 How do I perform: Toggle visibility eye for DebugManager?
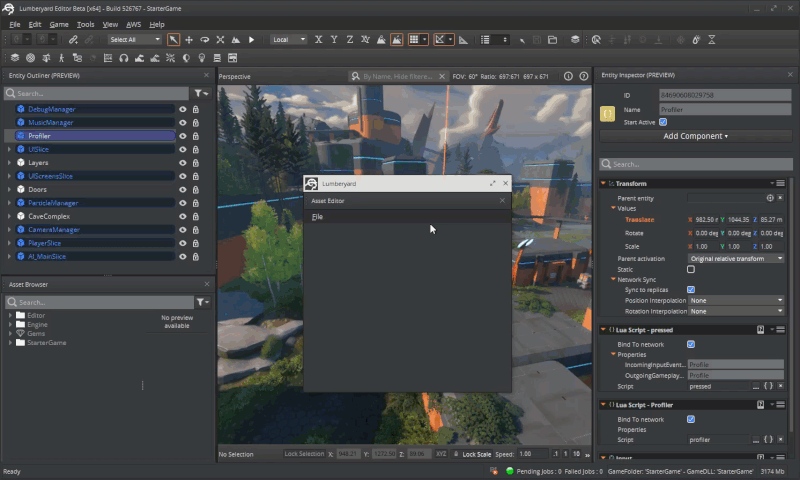point(183,109)
